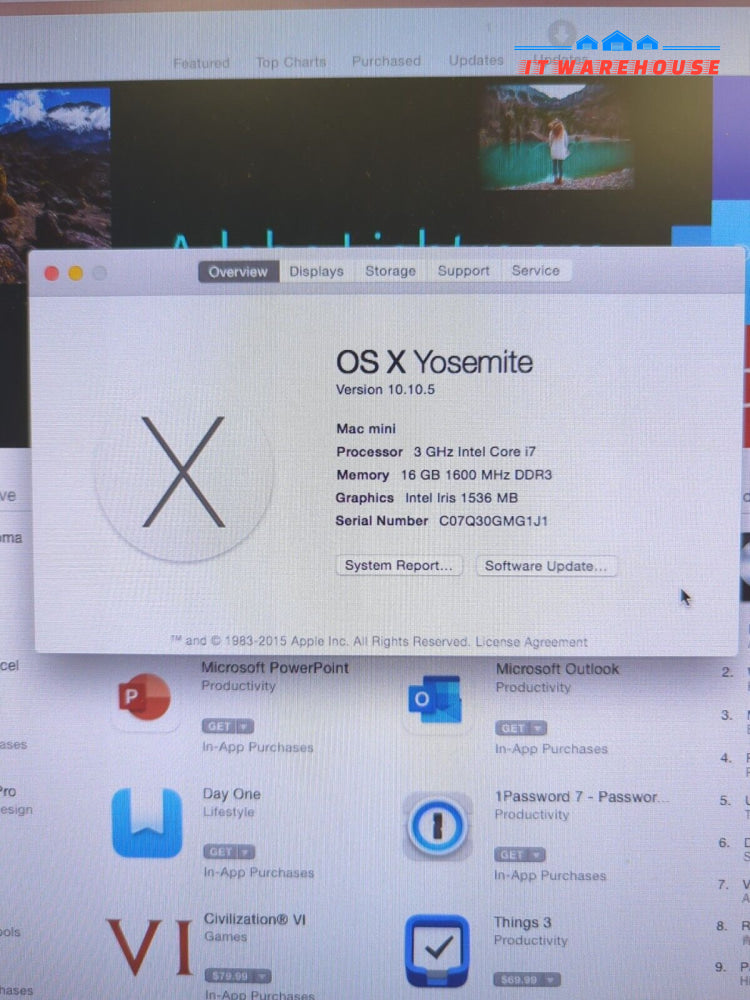Open the Storage tab
Viewport: 750px width, 1000px height.
coord(390,271)
